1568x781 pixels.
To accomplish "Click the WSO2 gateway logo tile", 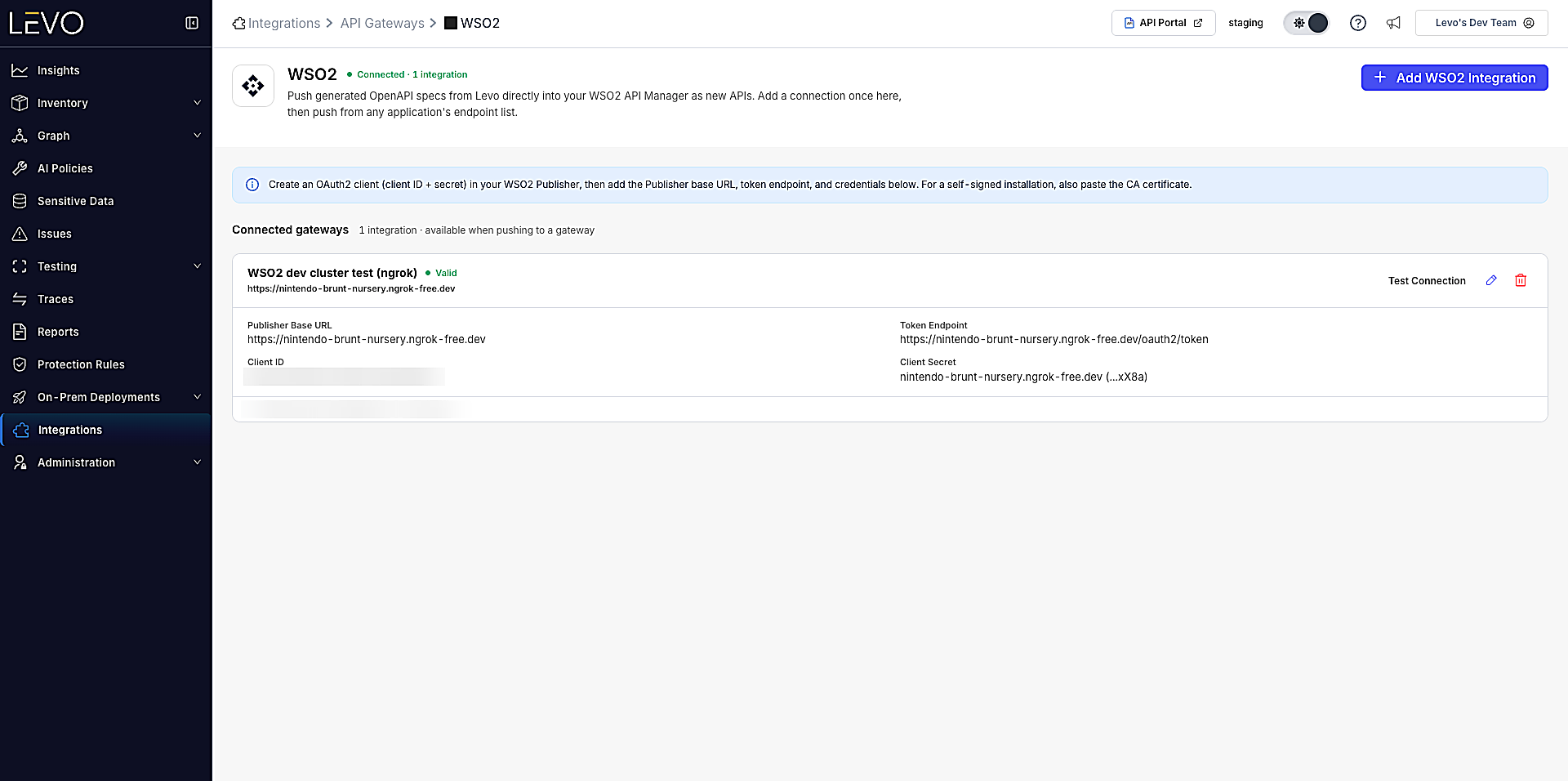I will point(253,86).
